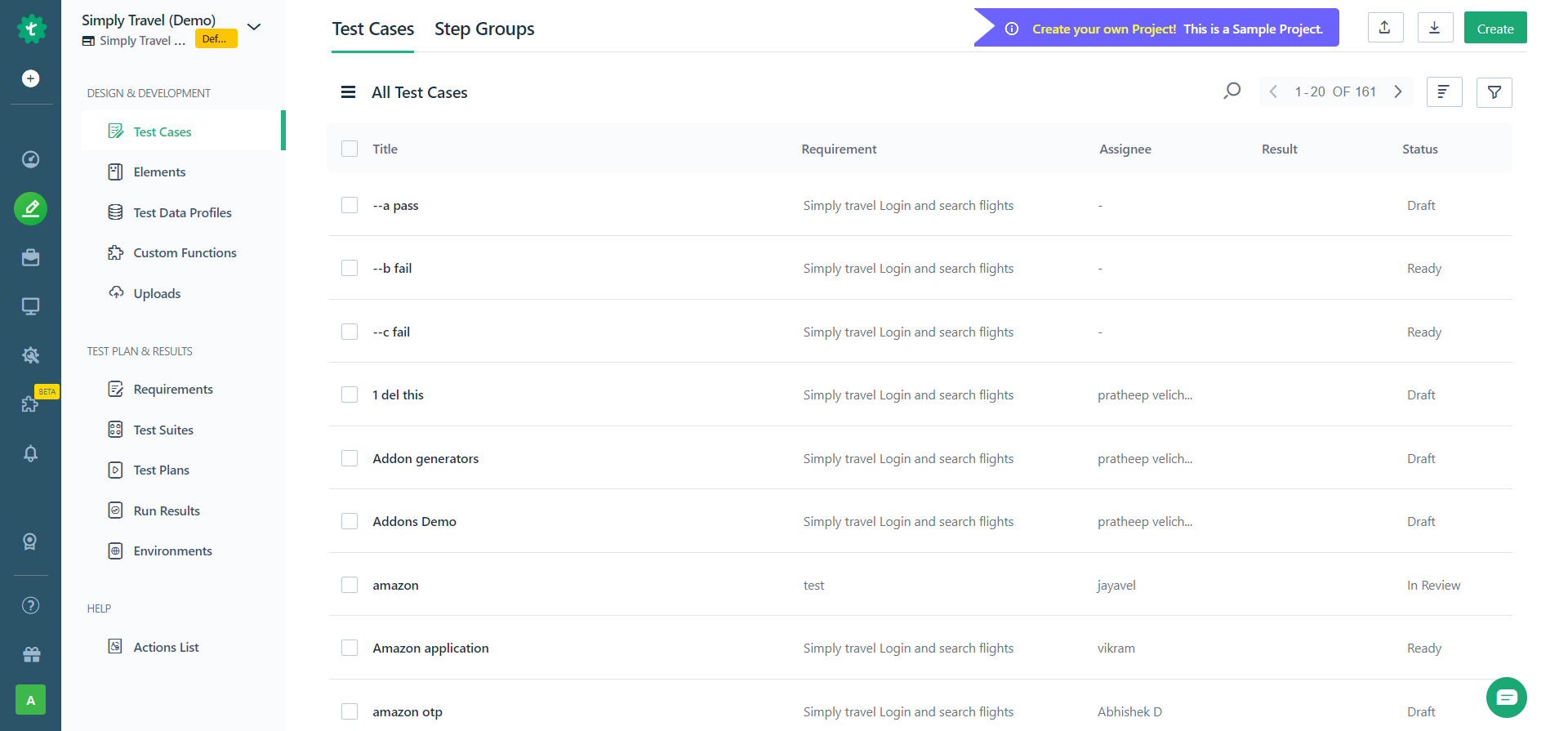This screenshot has height=731, width=1568.
Task: Click the plus quick-create icon in sidebar
Action: point(31,78)
